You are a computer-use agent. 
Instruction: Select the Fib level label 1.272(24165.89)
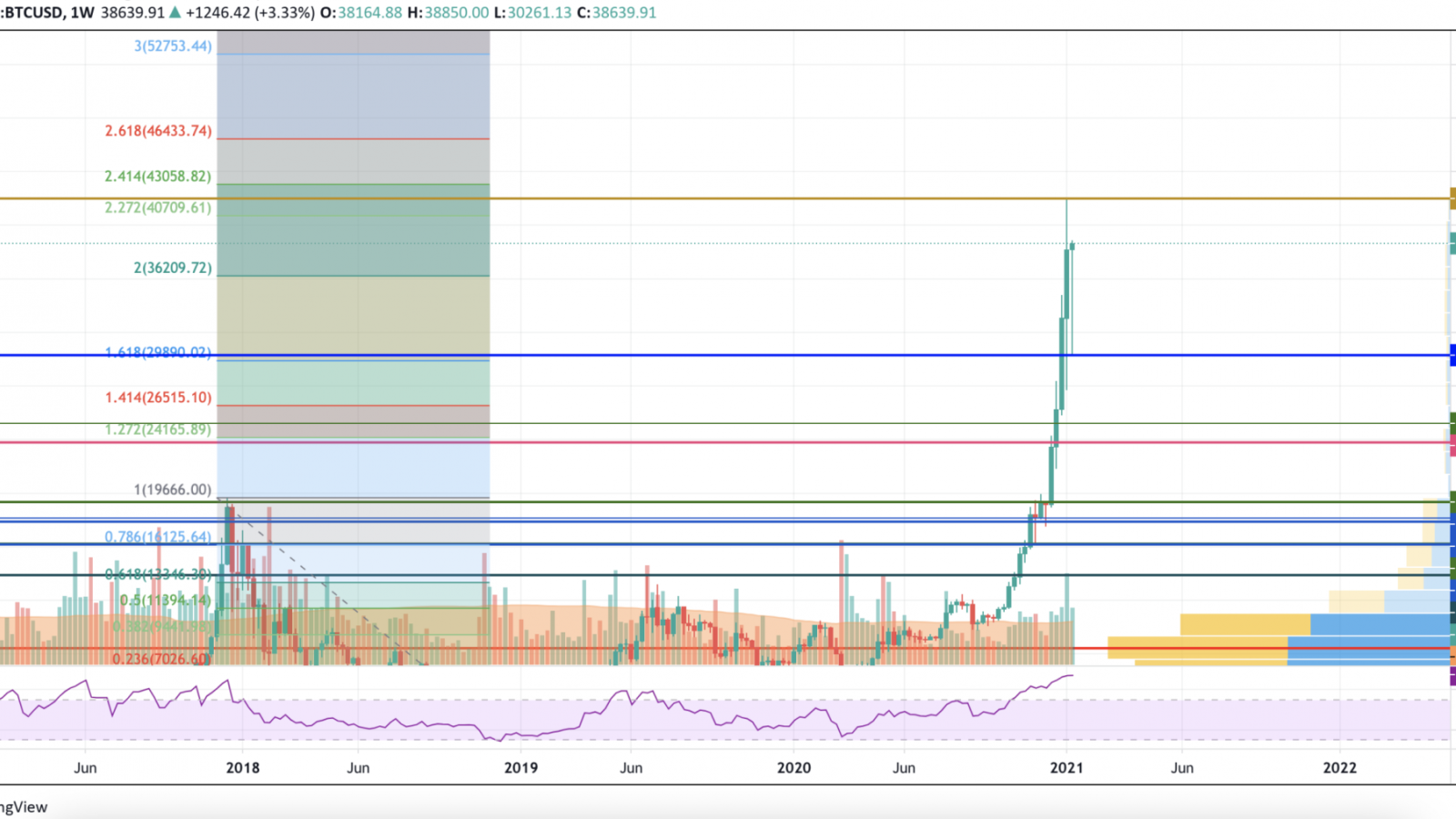(158, 430)
